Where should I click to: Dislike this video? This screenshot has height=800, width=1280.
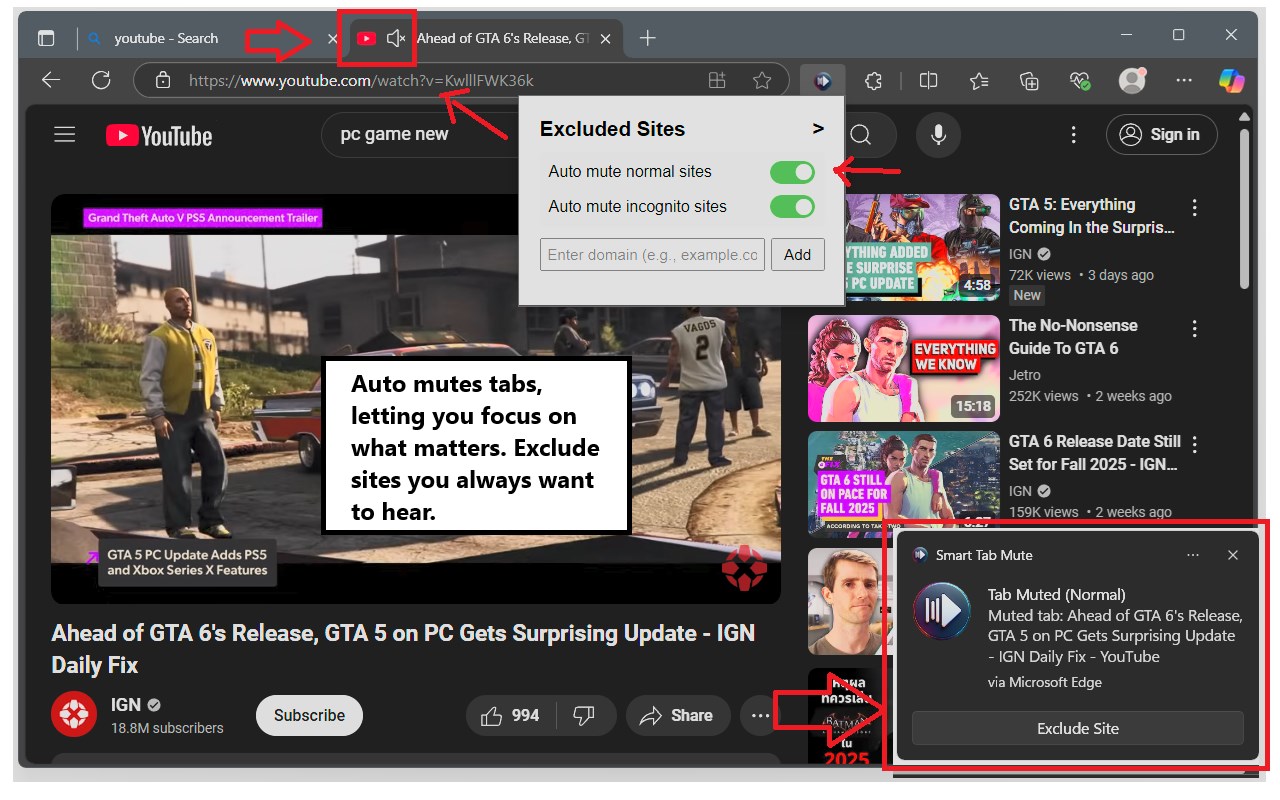tap(584, 715)
